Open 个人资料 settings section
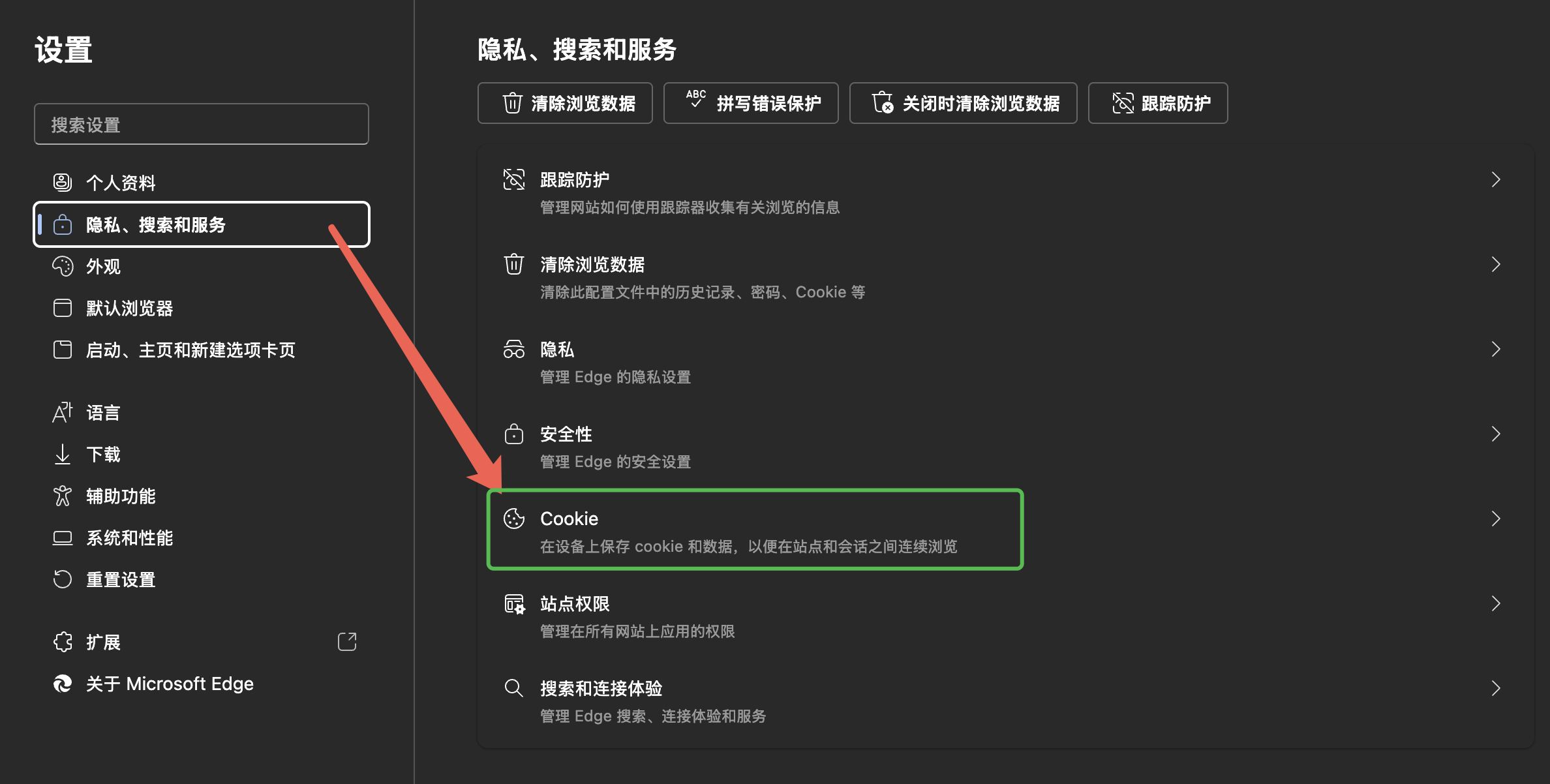1550x784 pixels. tap(202, 183)
